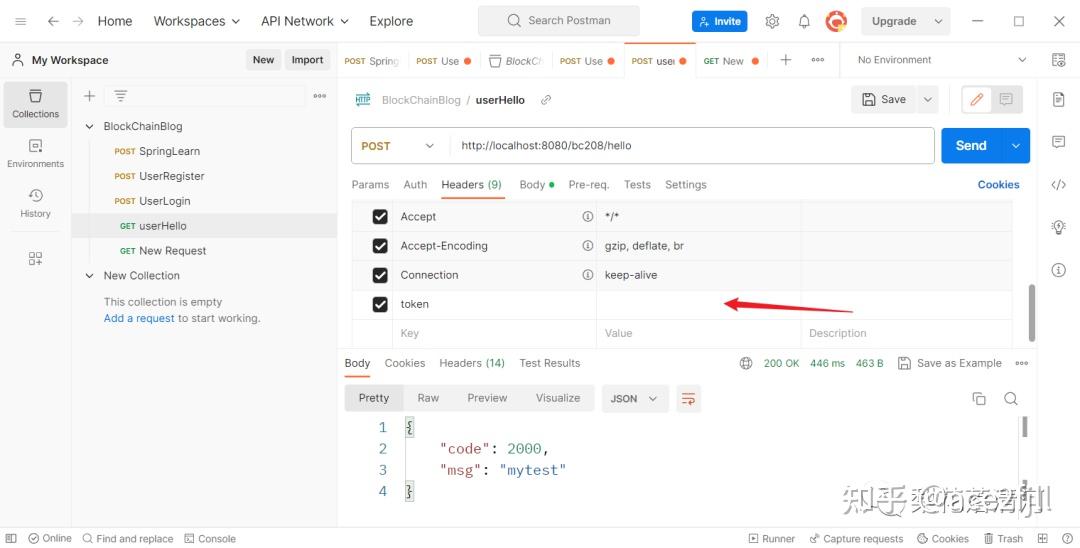Open the Documentation icon in right sidebar
The image size is (1080, 548).
click(1059, 100)
